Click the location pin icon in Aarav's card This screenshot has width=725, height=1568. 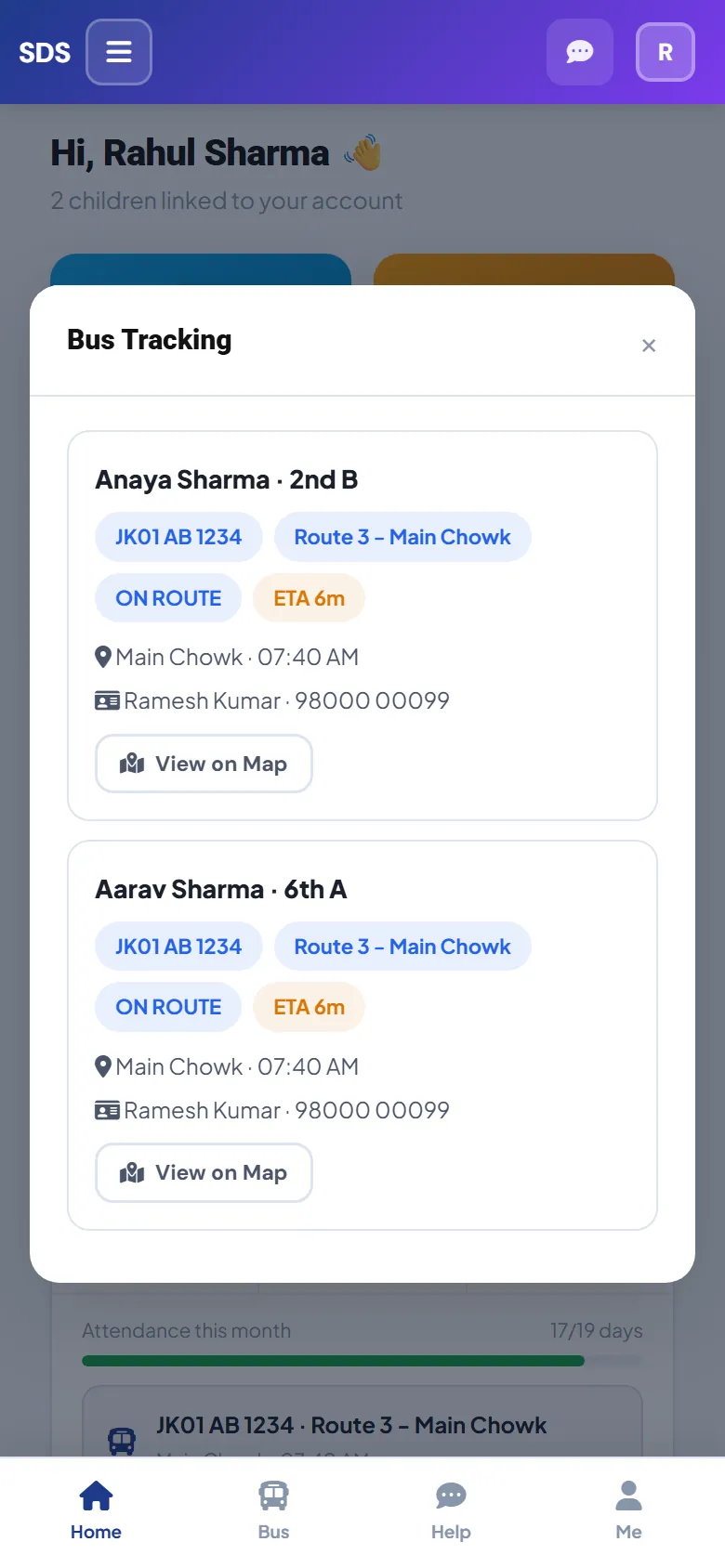pyautogui.click(x=103, y=1066)
